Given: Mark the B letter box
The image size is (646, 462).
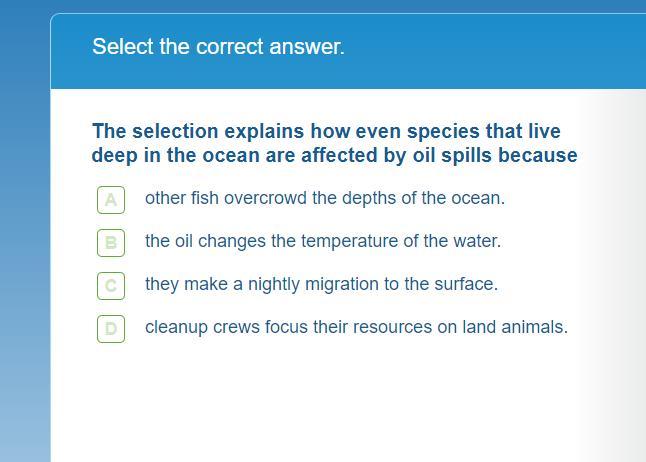Looking at the screenshot, I should 111,243.
